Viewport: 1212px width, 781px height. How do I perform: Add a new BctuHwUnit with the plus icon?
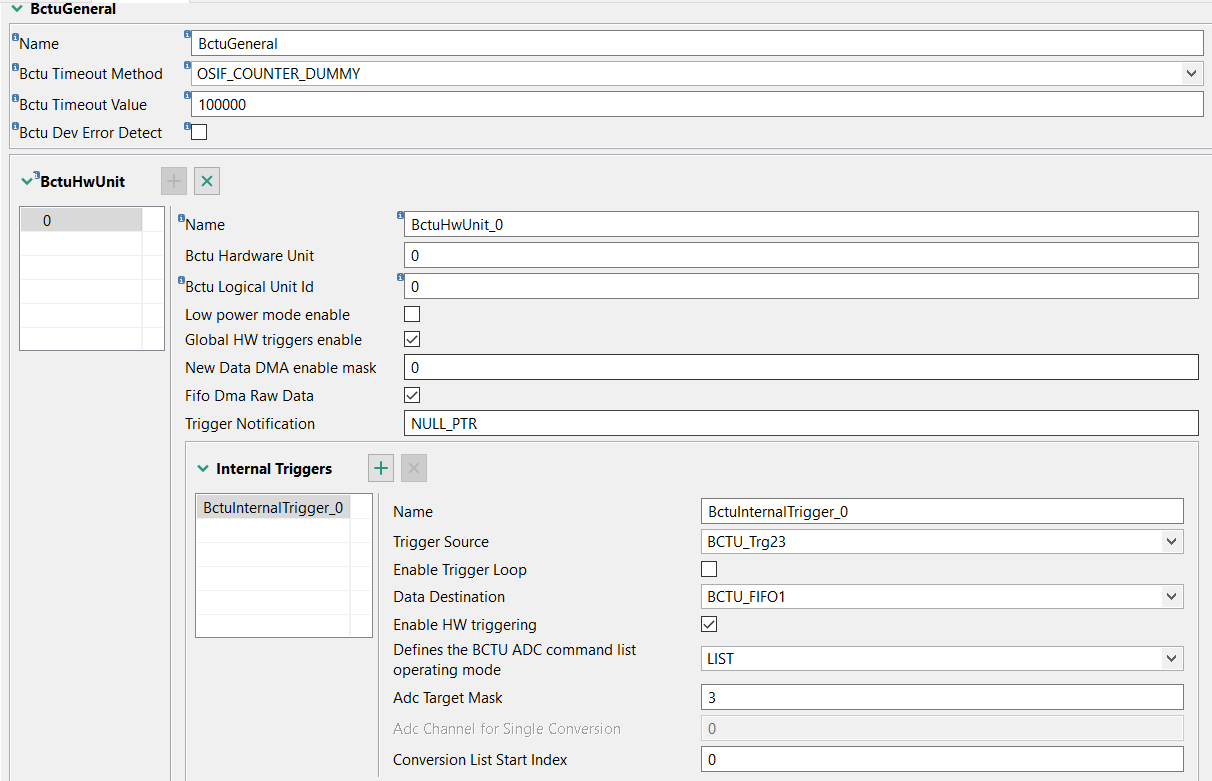coord(173,181)
